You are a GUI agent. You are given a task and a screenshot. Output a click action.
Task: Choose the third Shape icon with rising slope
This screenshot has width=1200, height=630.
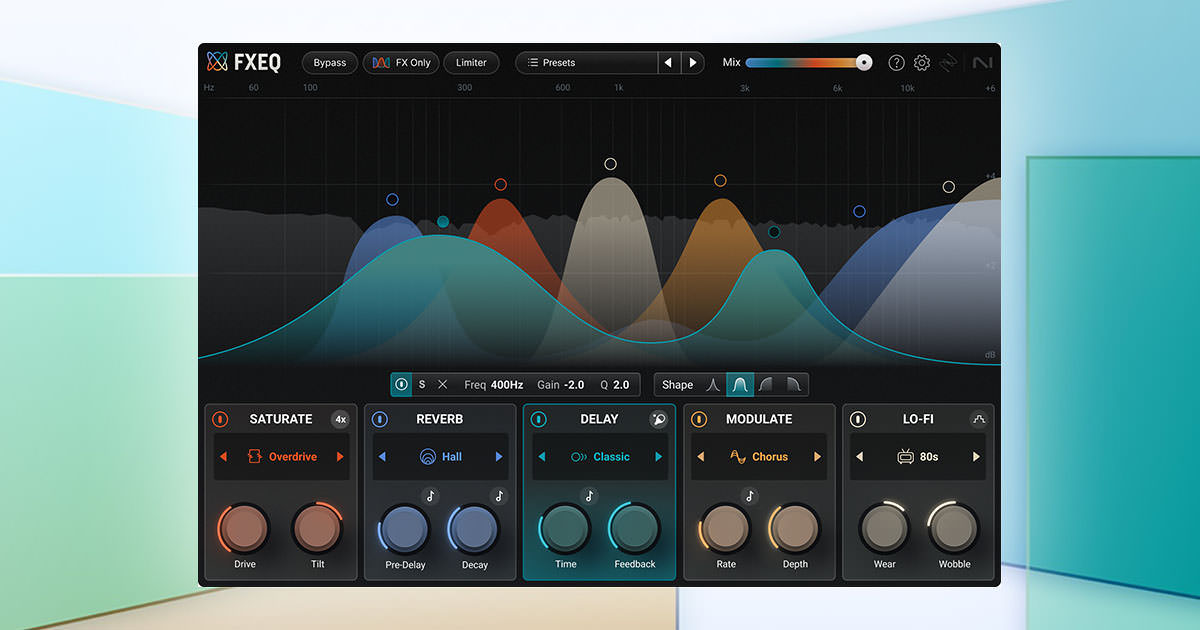(x=766, y=385)
